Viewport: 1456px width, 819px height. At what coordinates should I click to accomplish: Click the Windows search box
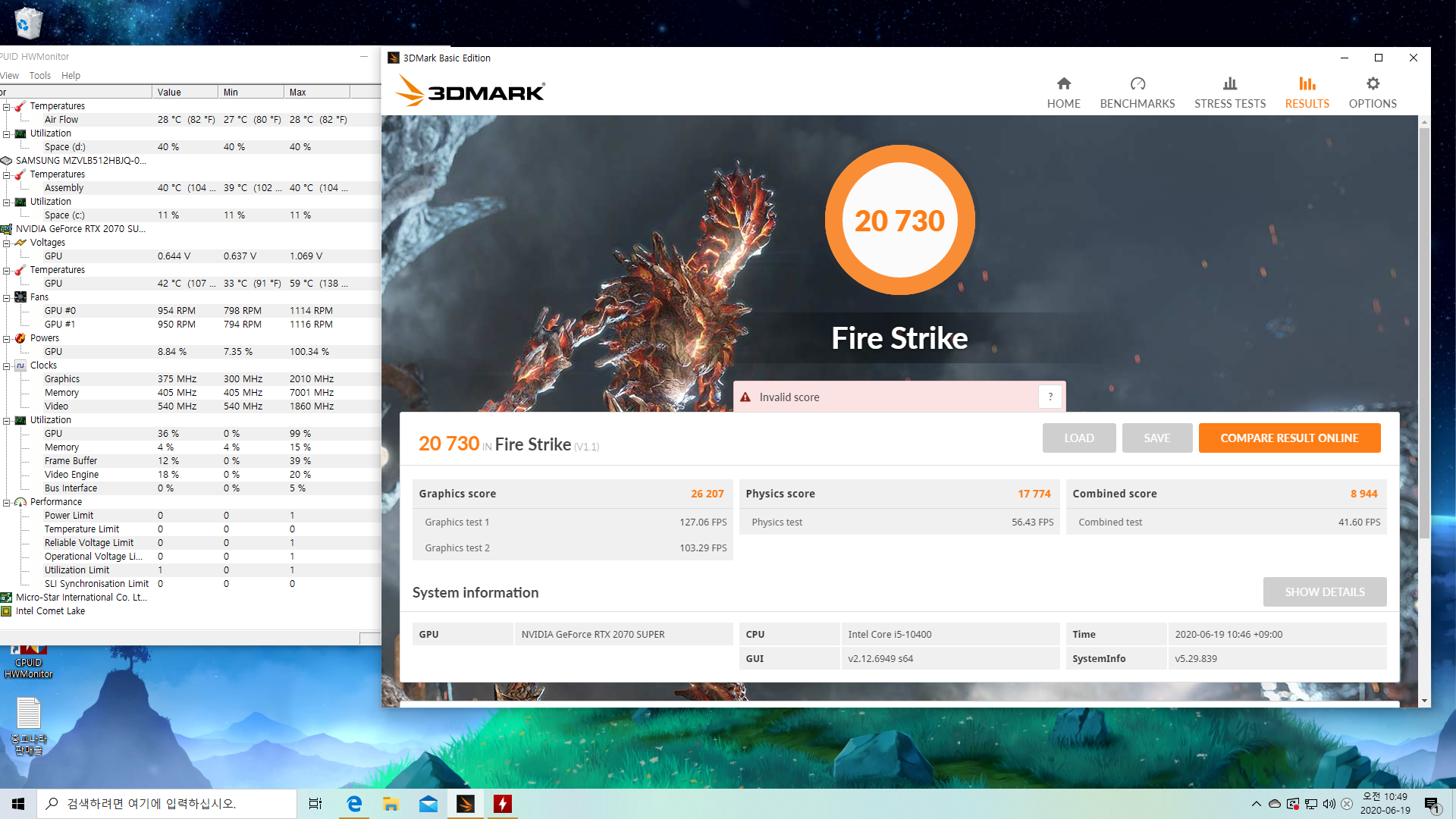(x=167, y=804)
